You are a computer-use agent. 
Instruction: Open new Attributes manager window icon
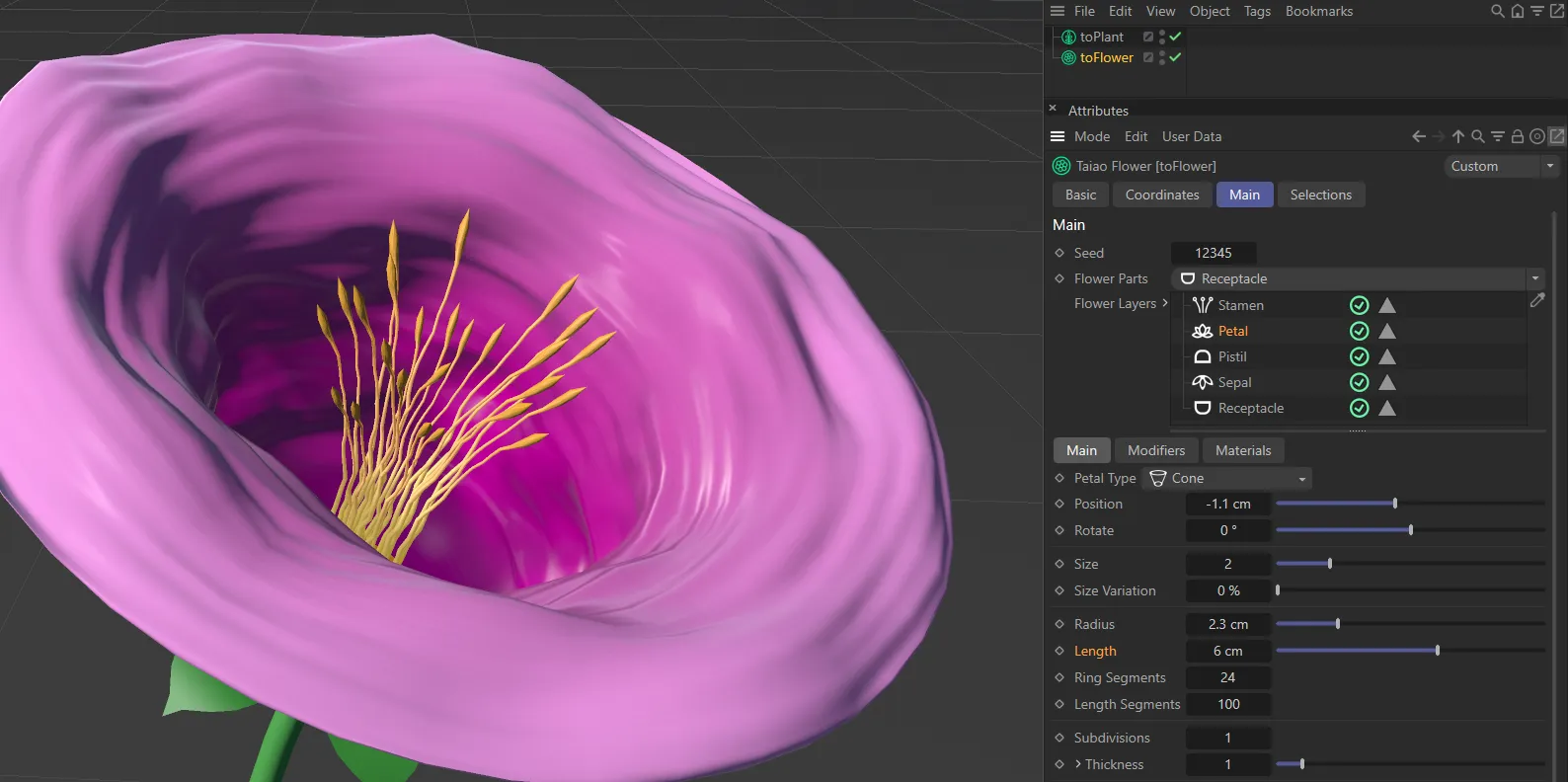point(1557,136)
